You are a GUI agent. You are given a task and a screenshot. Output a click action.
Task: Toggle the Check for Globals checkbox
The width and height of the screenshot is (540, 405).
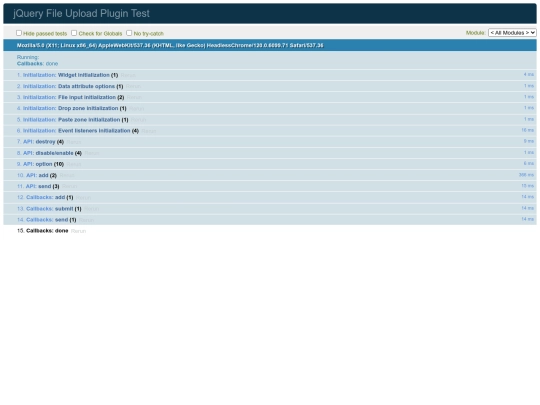(74, 33)
